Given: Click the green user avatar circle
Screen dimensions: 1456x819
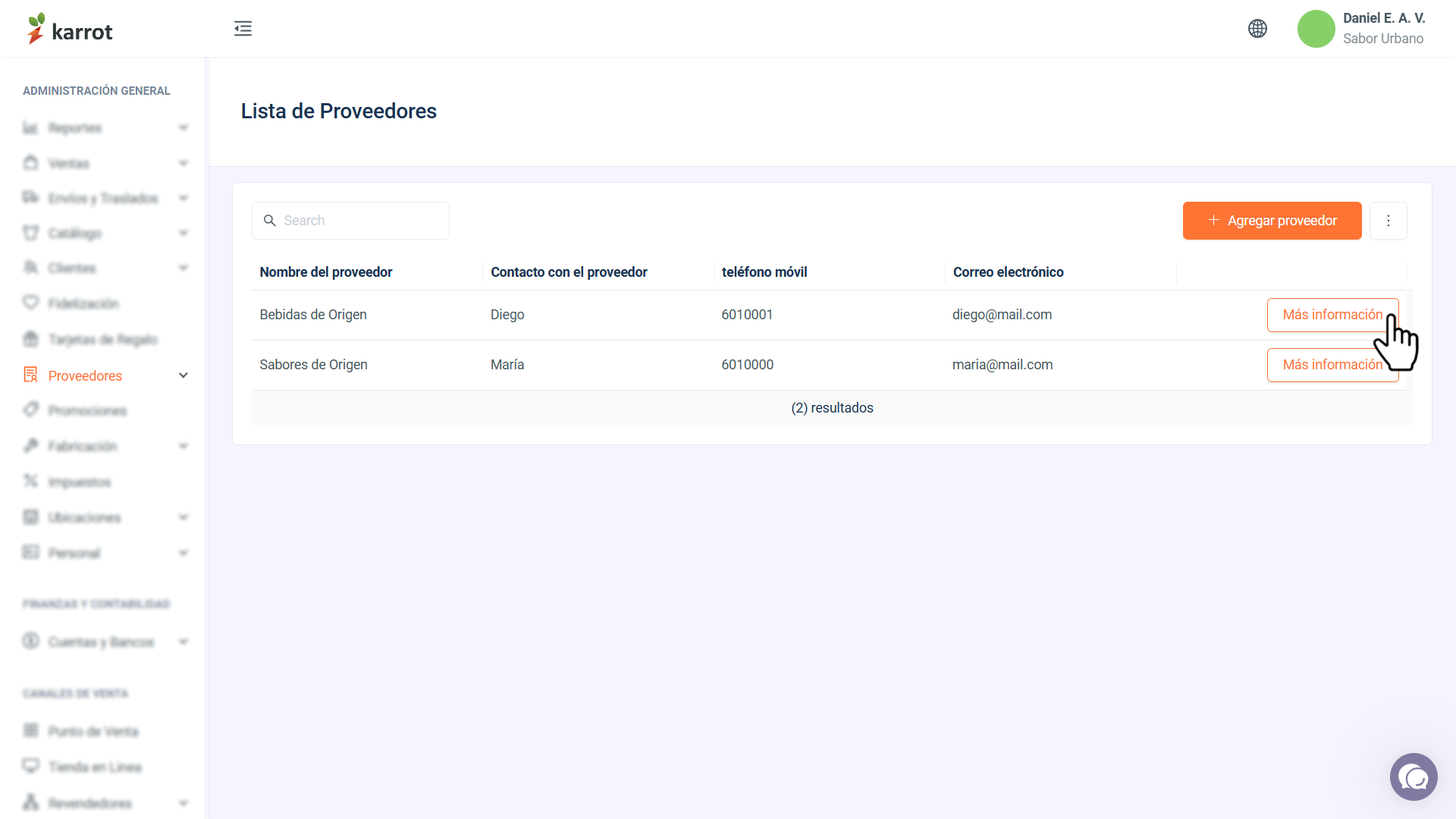Looking at the screenshot, I should click(x=1316, y=29).
